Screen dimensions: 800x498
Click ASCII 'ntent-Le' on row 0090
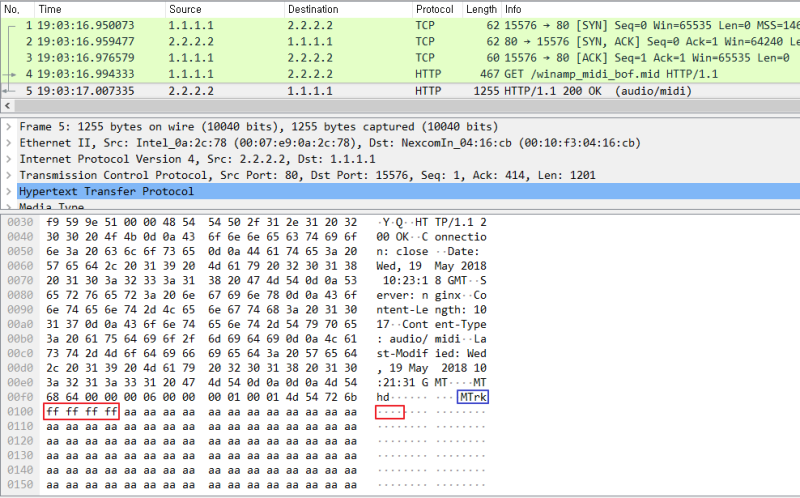pyautogui.click(x=403, y=310)
